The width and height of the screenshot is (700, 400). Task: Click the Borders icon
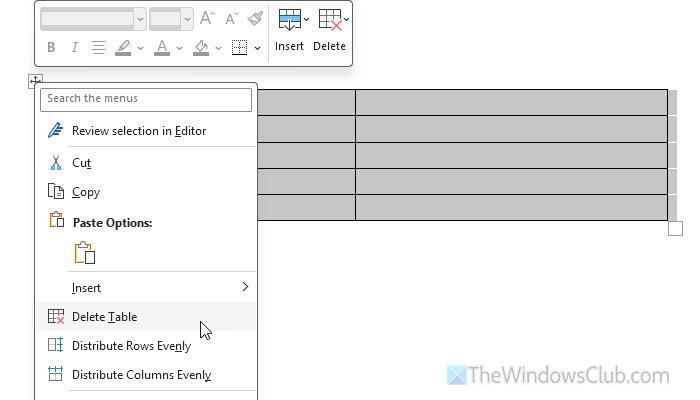point(240,47)
